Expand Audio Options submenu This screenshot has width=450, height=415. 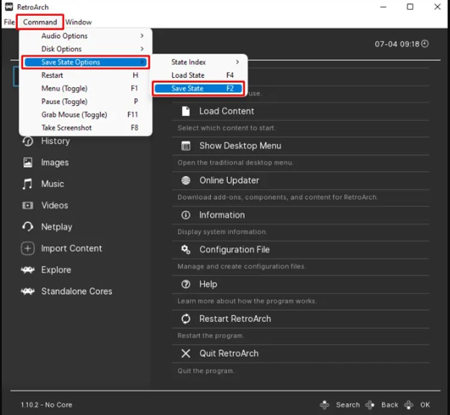86,36
